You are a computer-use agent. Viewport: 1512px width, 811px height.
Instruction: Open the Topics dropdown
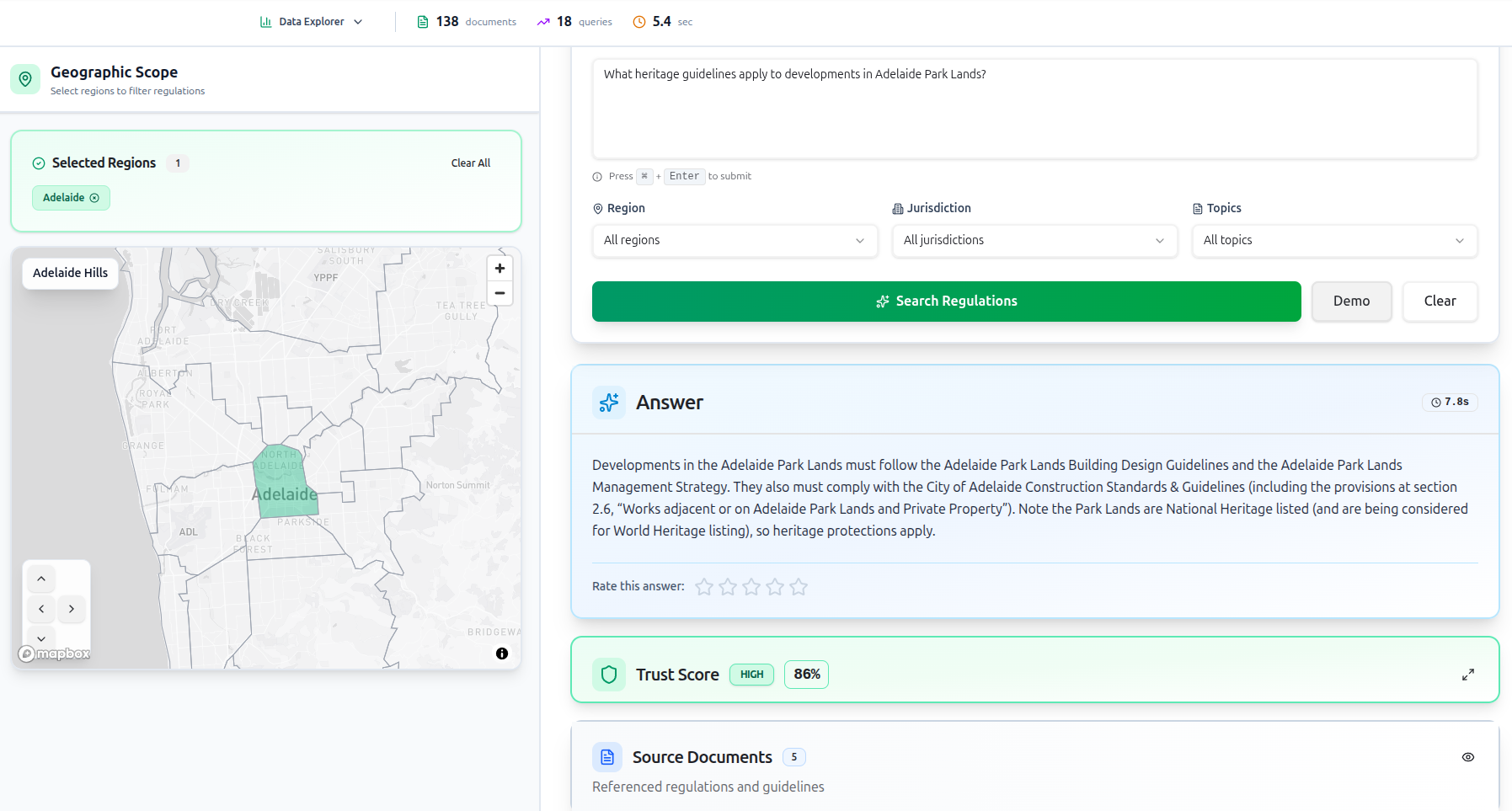1334,241
